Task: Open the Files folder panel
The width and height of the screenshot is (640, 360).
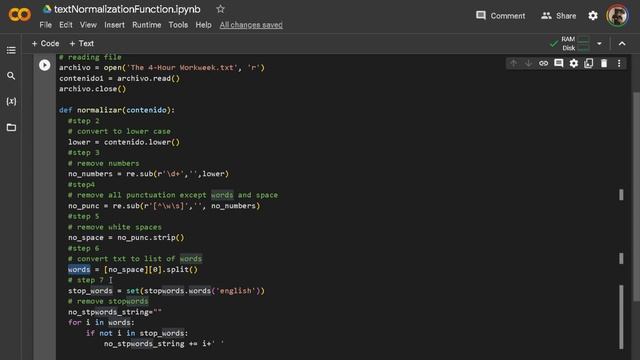Action: point(11,127)
